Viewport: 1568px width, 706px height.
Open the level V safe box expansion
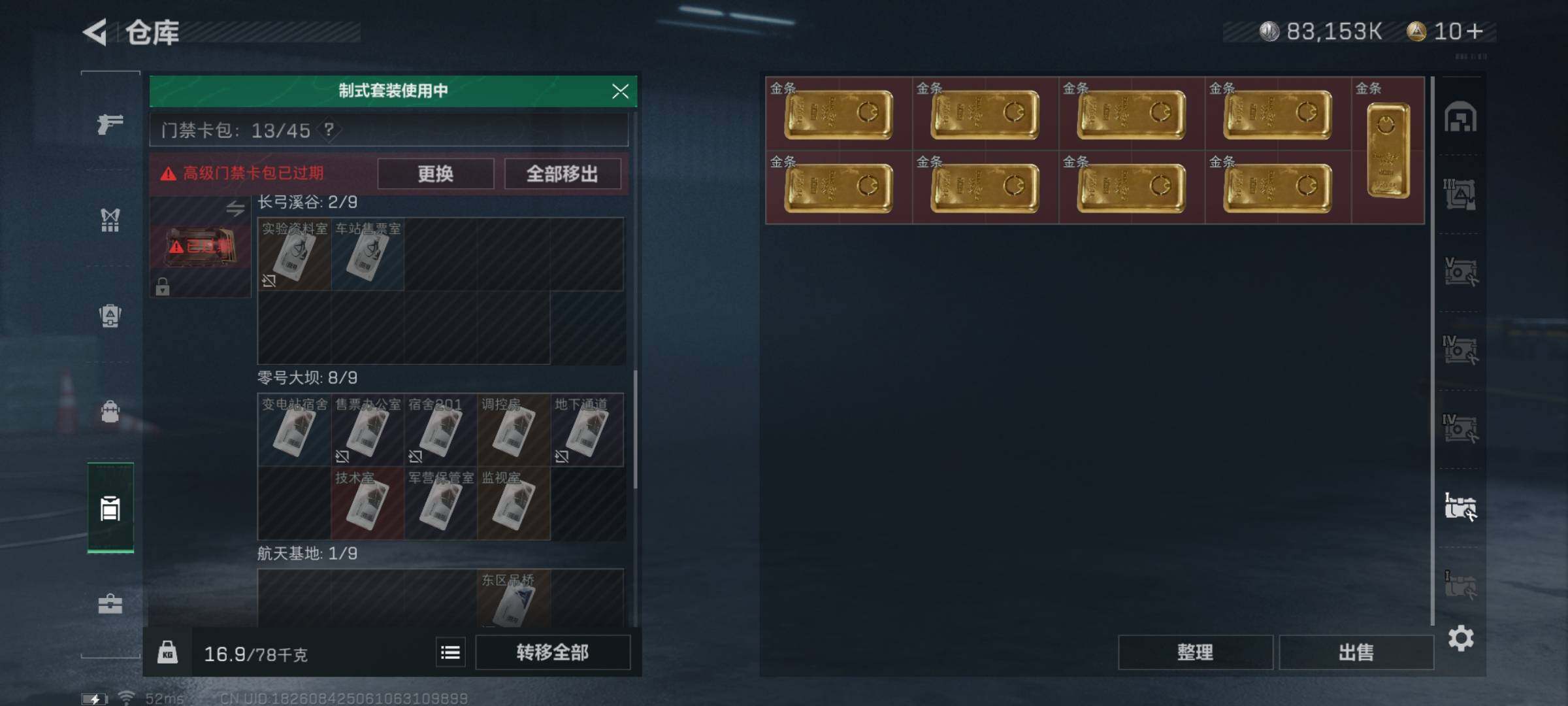(x=1461, y=271)
